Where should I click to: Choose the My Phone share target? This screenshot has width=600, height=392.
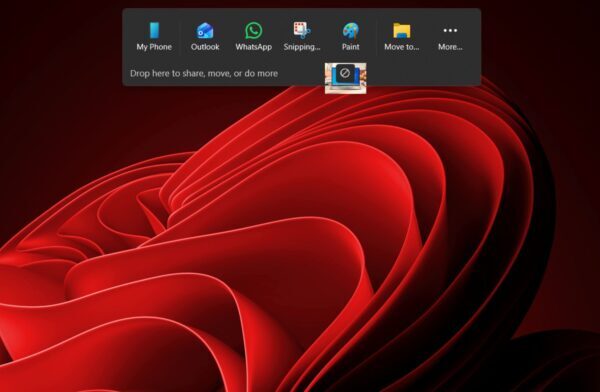click(x=154, y=37)
